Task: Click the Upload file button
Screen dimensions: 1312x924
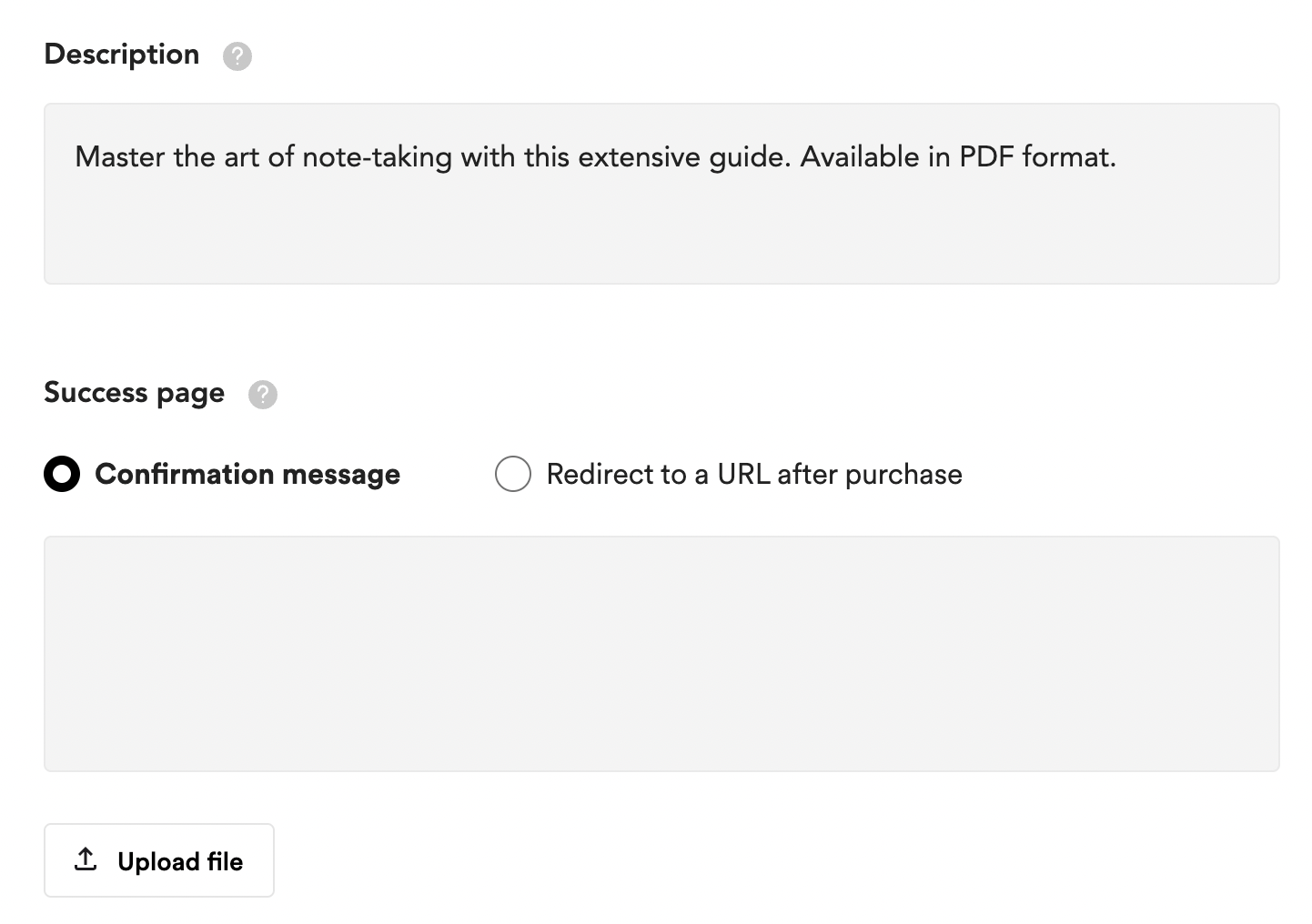Action: pyautogui.click(x=159, y=860)
